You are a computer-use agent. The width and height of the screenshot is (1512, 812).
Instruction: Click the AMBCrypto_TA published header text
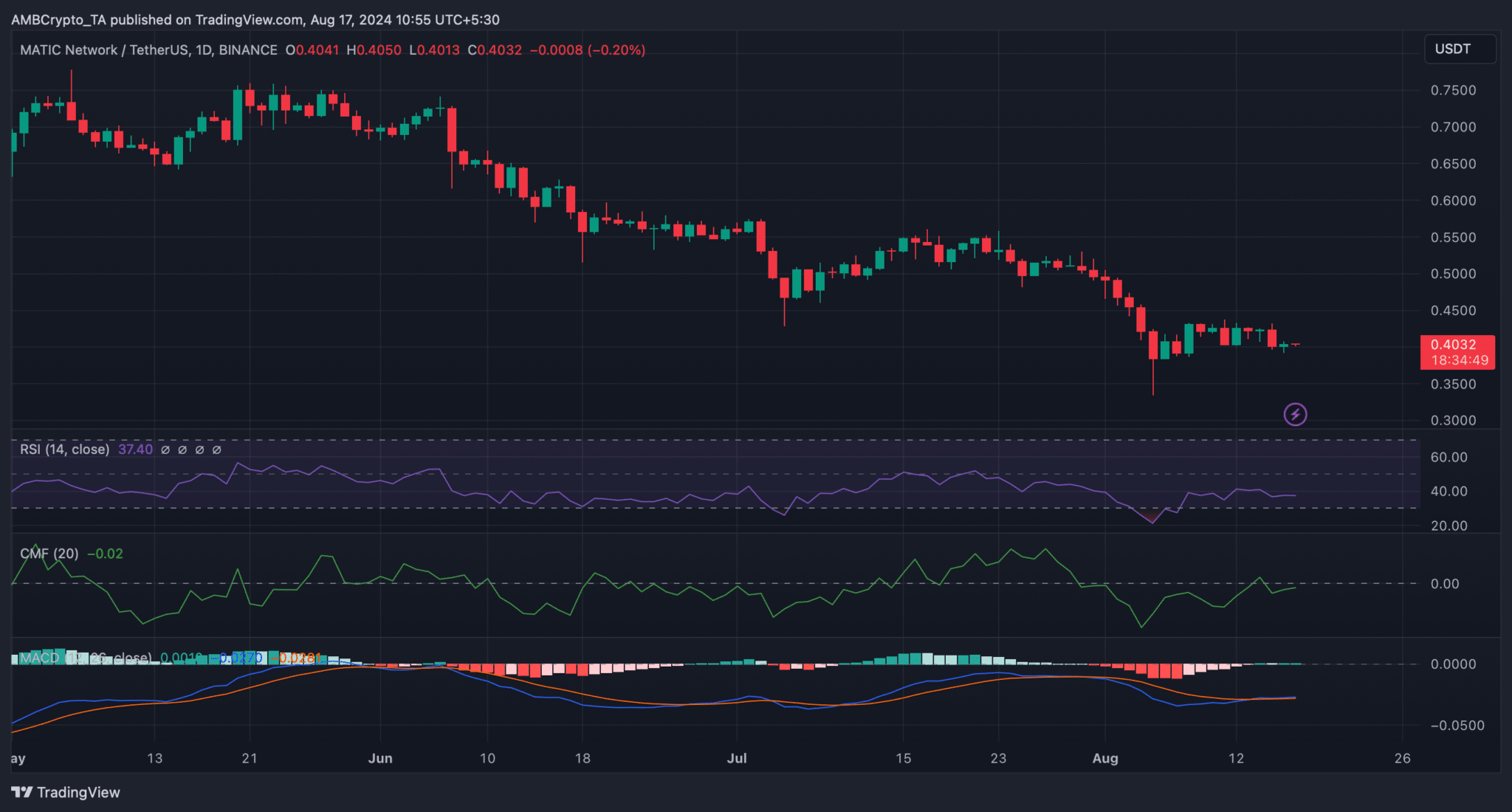[x=255, y=19]
